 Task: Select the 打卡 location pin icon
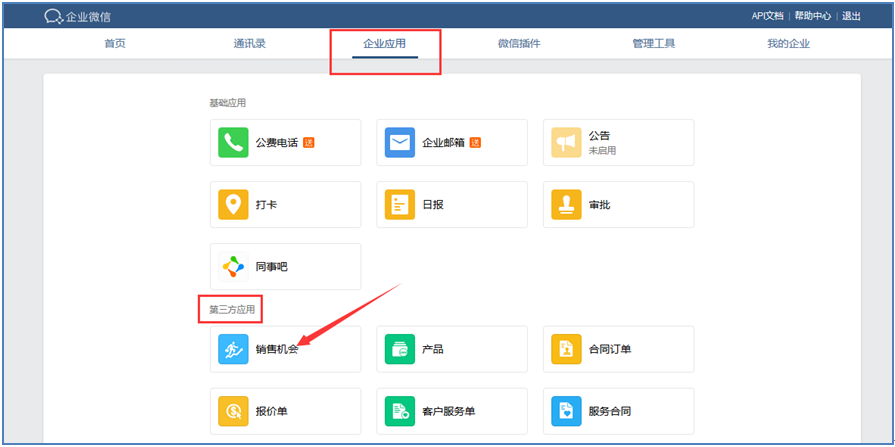(x=233, y=205)
